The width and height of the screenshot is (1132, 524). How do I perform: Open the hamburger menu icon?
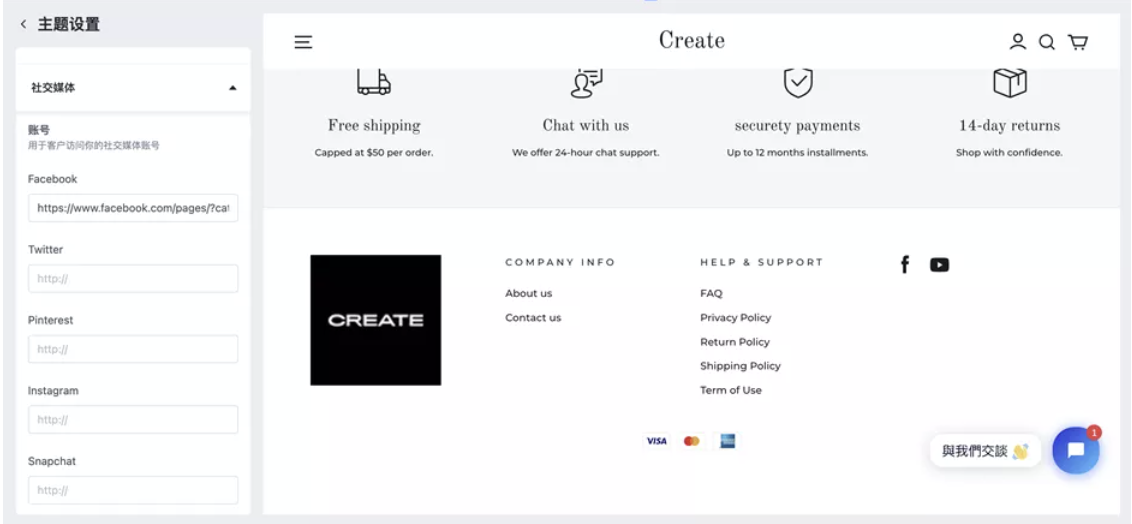(303, 42)
